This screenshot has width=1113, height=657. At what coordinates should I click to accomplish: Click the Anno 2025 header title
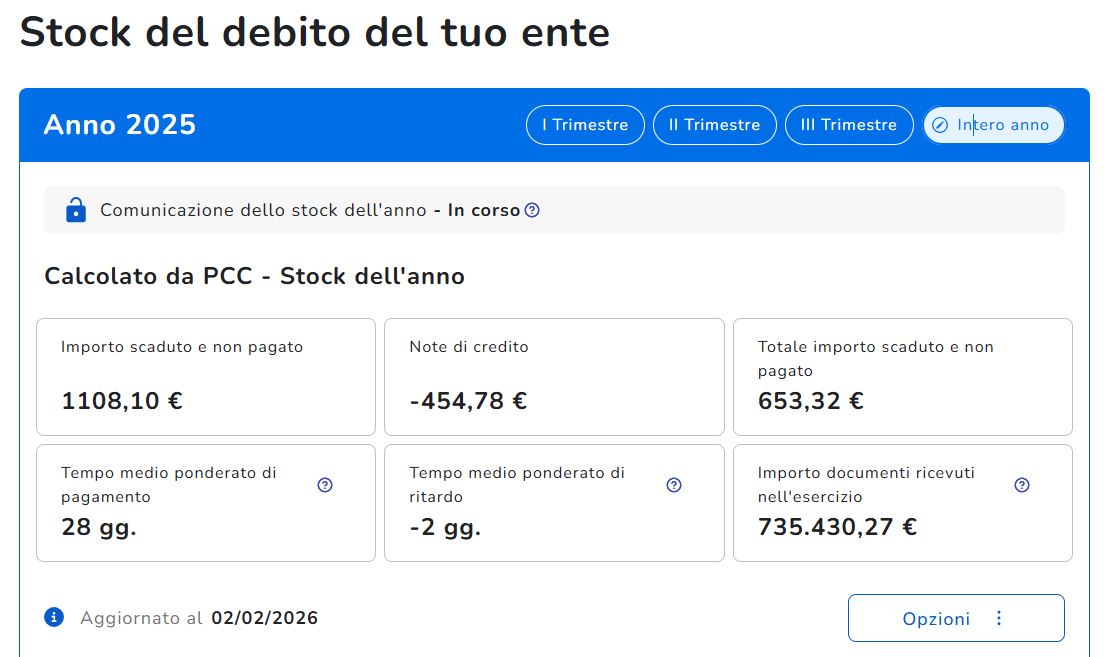pos(120,125)
